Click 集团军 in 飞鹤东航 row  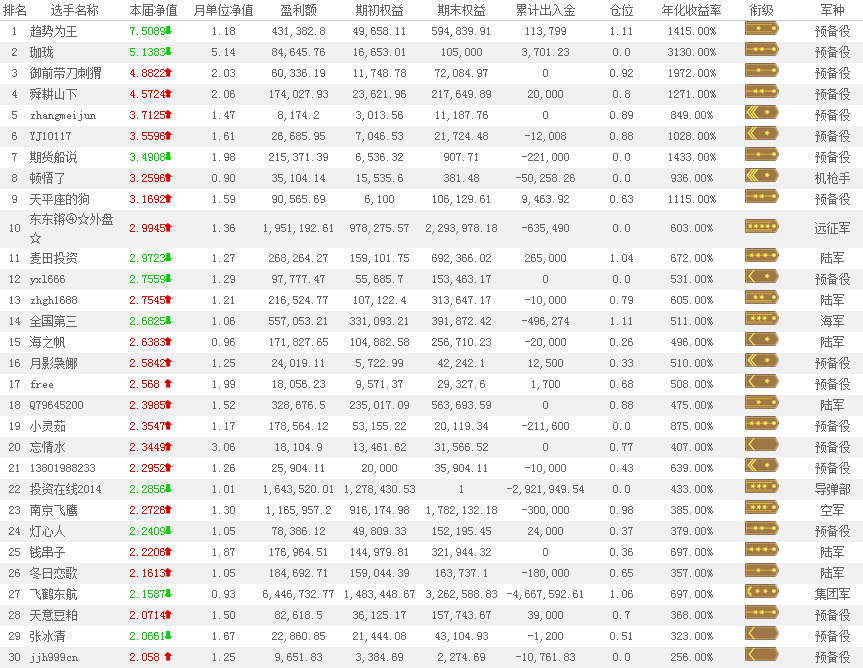(832, 594)
